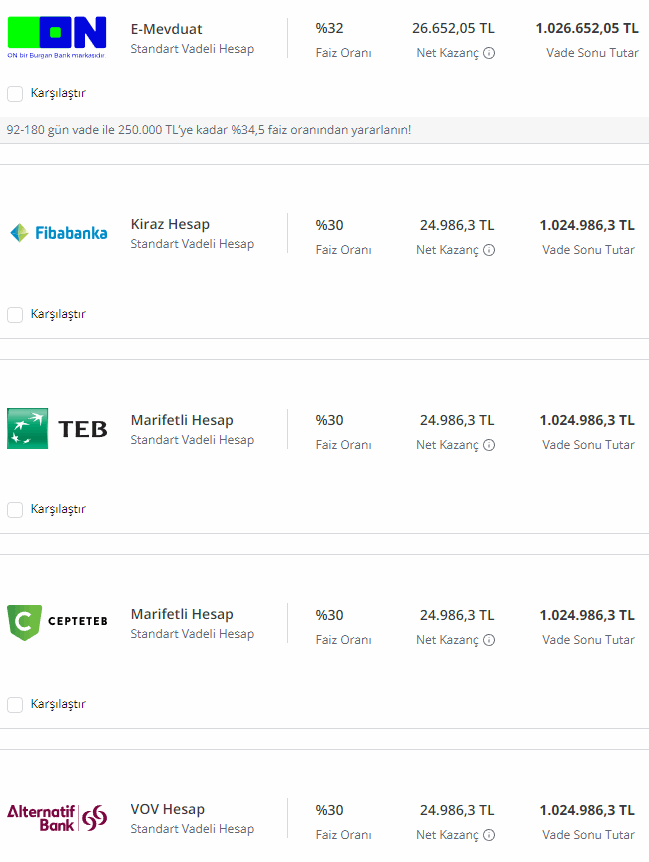This screenshot has height=862, width=649.
Task: Tick Karşılaştır checkbox under Fibabanka
Action: (x=15, y=315)
